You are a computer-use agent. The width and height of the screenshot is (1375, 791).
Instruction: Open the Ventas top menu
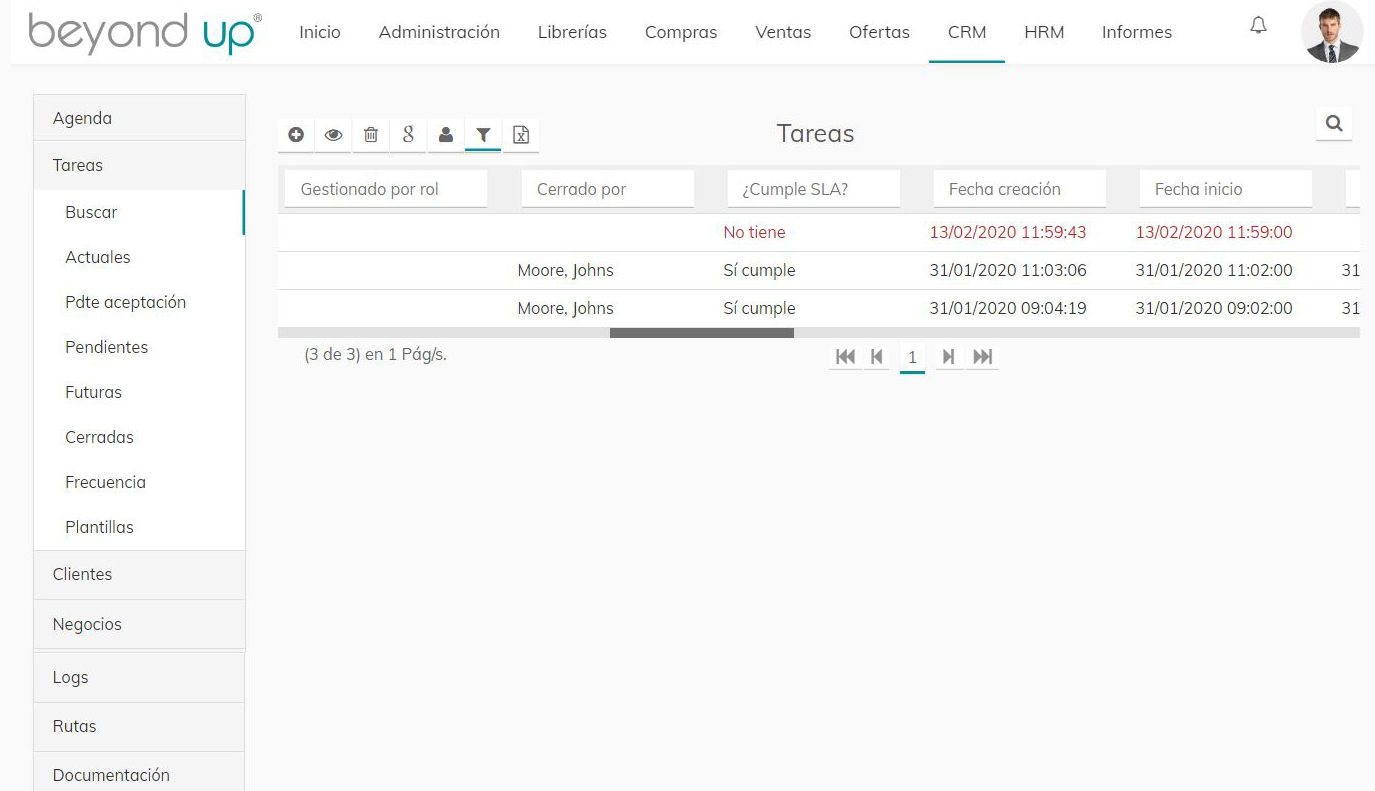783,32
